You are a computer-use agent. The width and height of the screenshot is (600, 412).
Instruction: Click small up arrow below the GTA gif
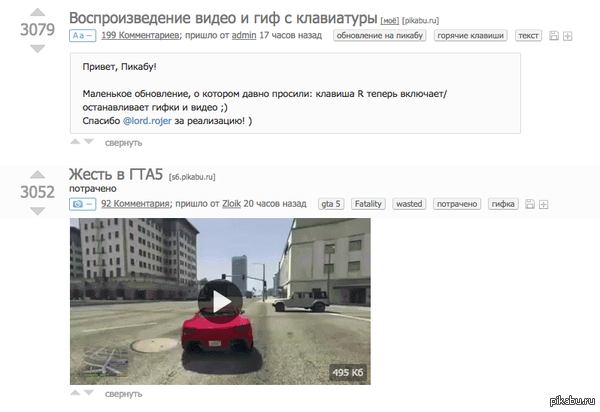[x=75, y=392]
